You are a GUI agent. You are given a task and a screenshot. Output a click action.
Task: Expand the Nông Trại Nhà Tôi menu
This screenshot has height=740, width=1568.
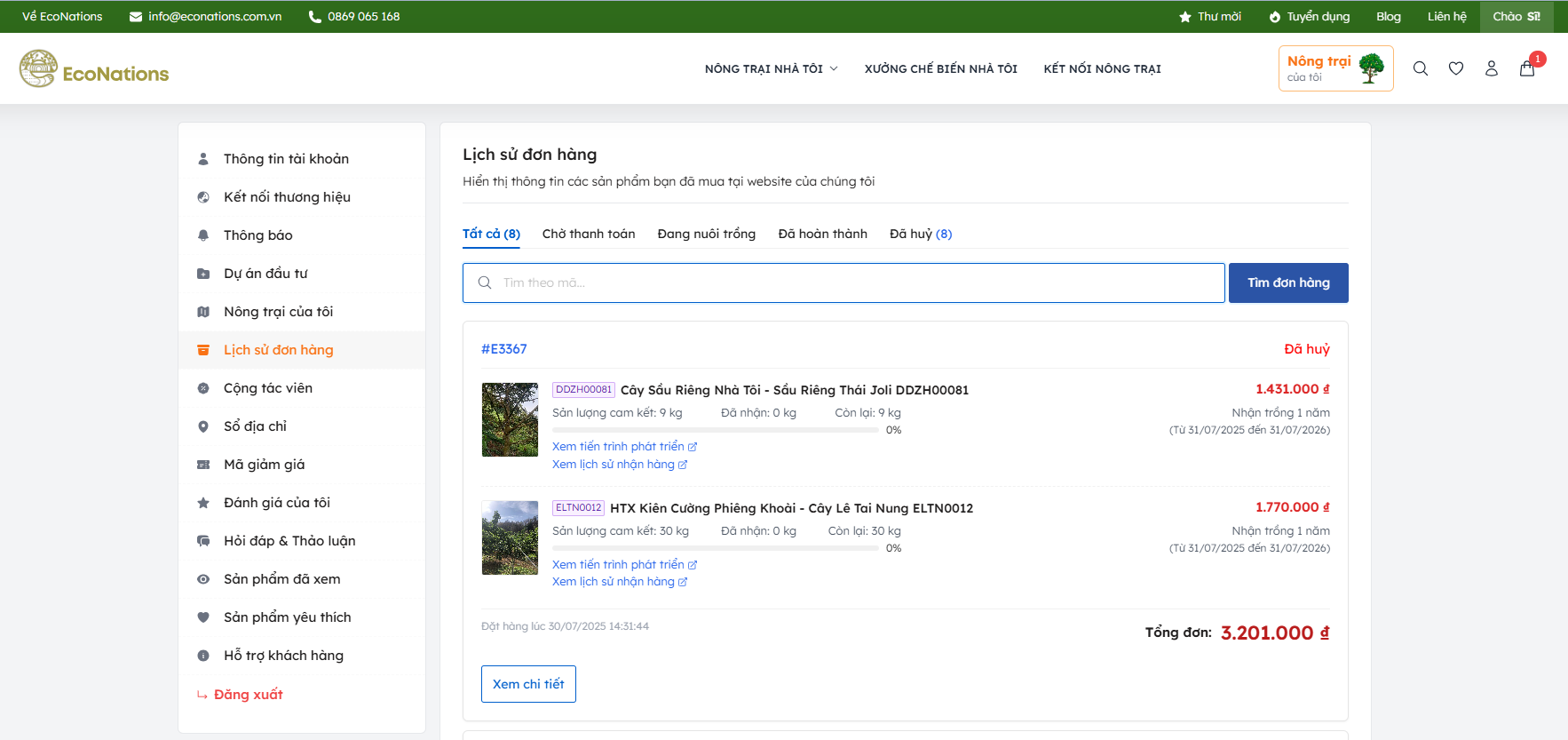point(771,68)
